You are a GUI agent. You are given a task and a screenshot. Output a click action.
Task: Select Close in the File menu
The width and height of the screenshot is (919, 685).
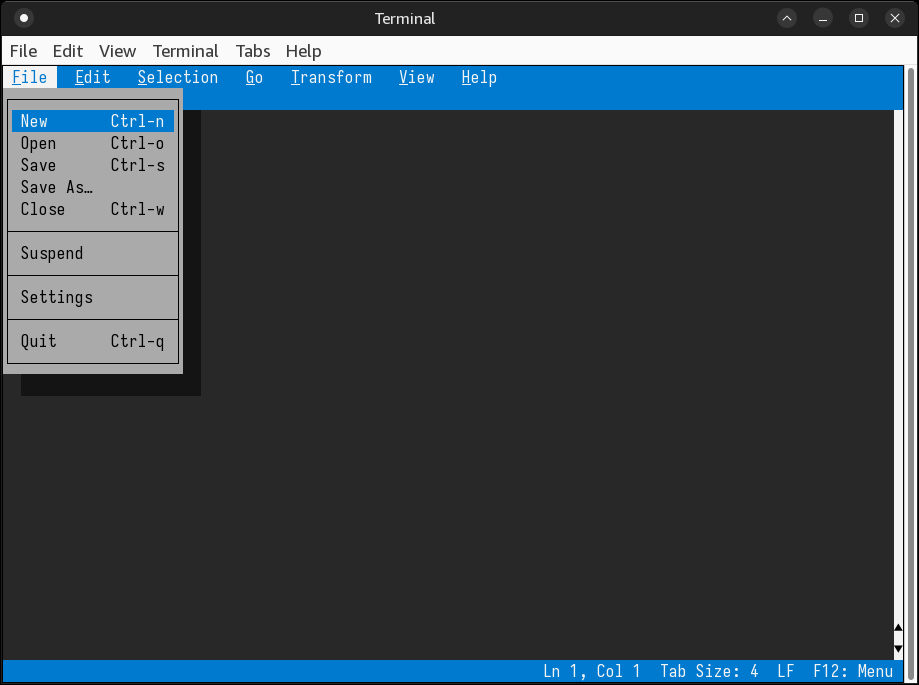92,209
